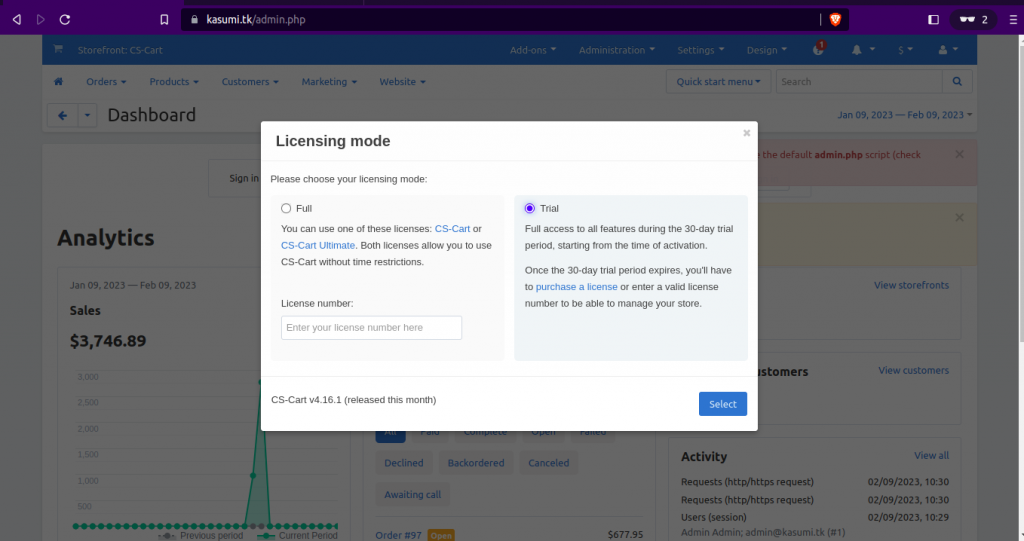Open the Customers menu

(250, 82)
